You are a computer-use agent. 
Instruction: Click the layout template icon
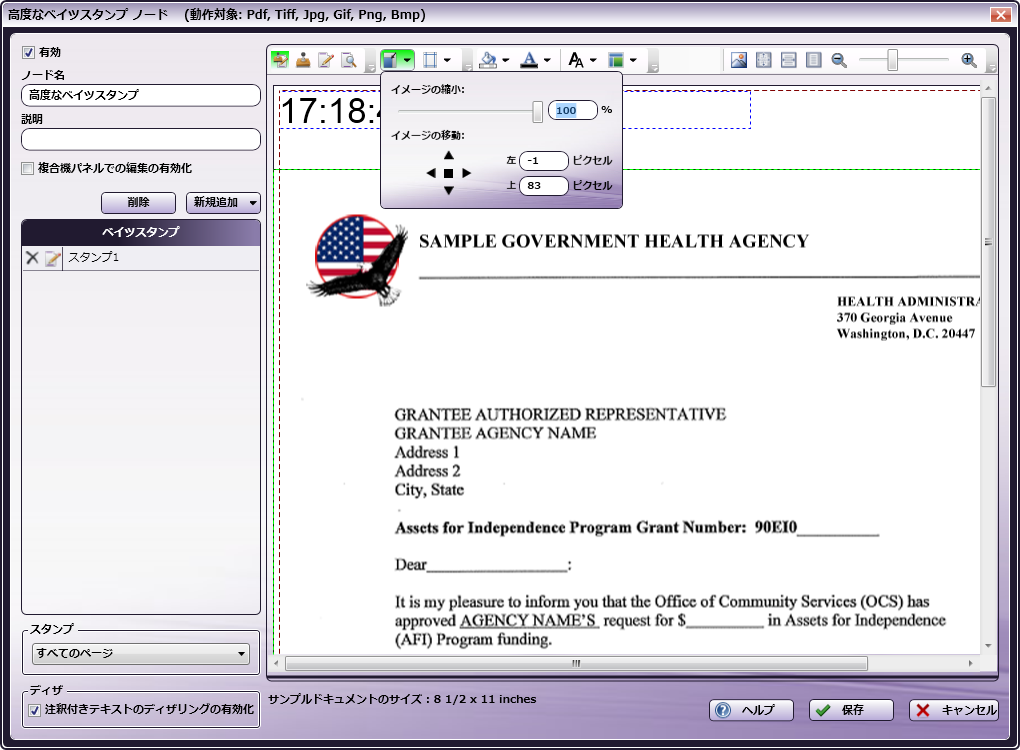pyautogui.click(x=615, y=60)
